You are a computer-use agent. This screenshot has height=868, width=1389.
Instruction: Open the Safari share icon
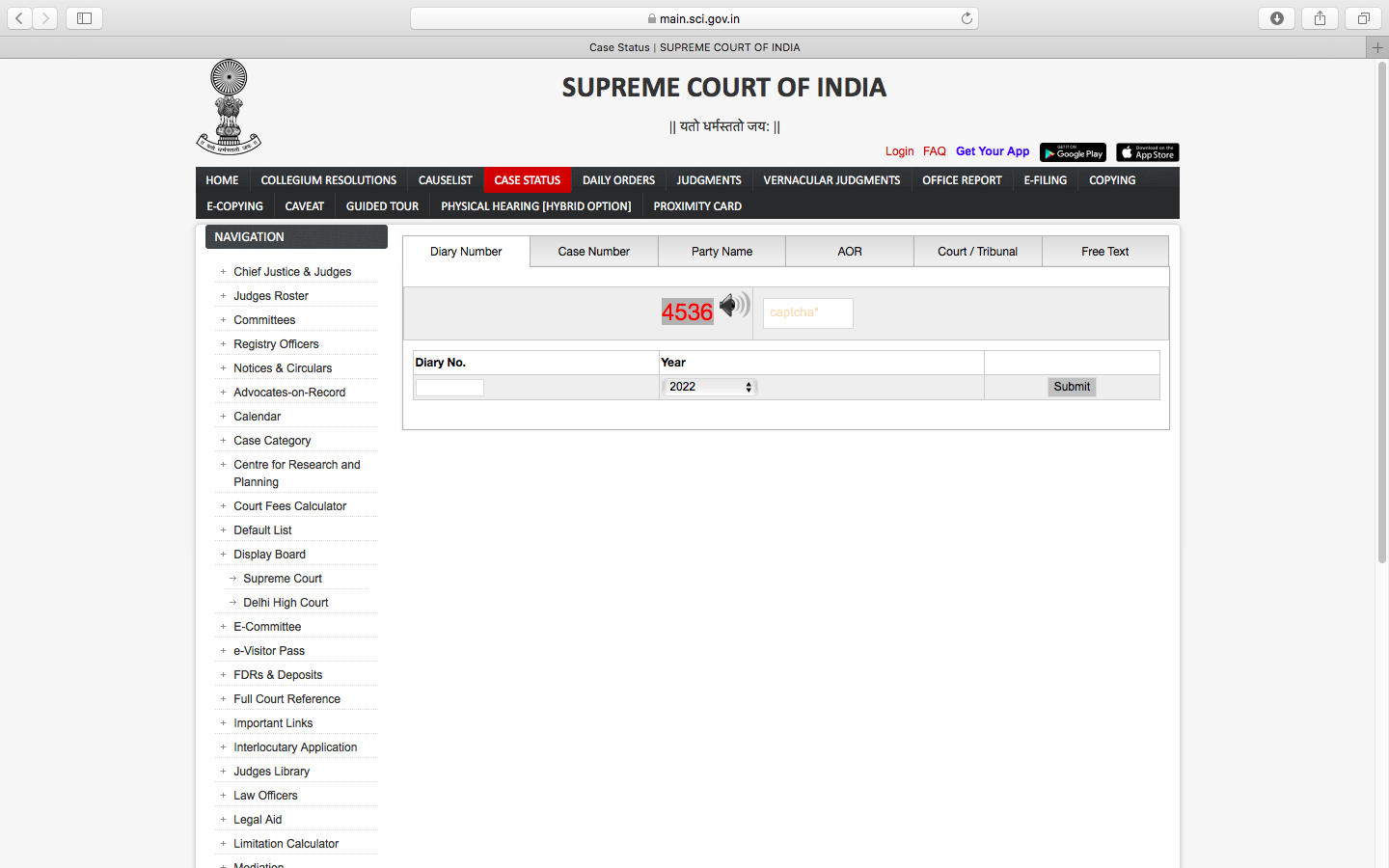tap(1320, 18)
